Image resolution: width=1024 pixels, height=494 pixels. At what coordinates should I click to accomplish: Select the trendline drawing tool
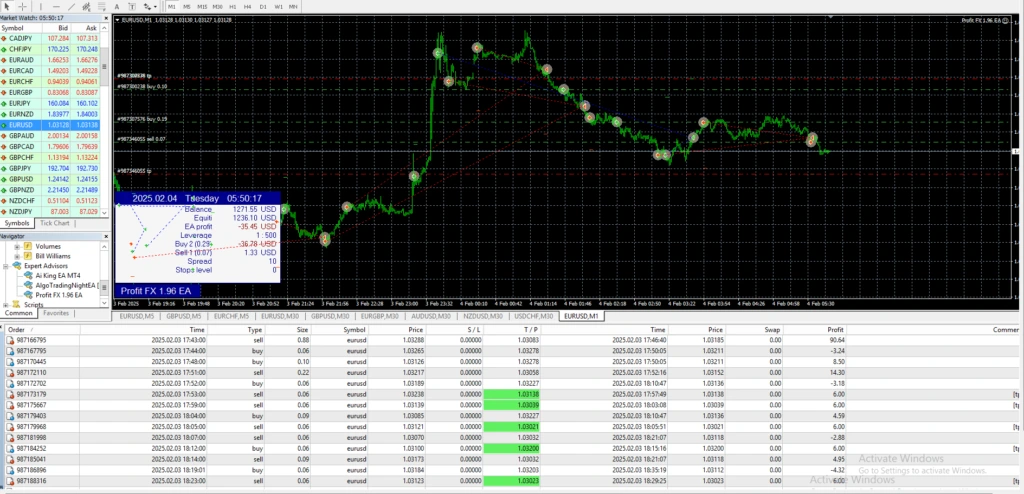pyautogui.click(x=73, y=6)
